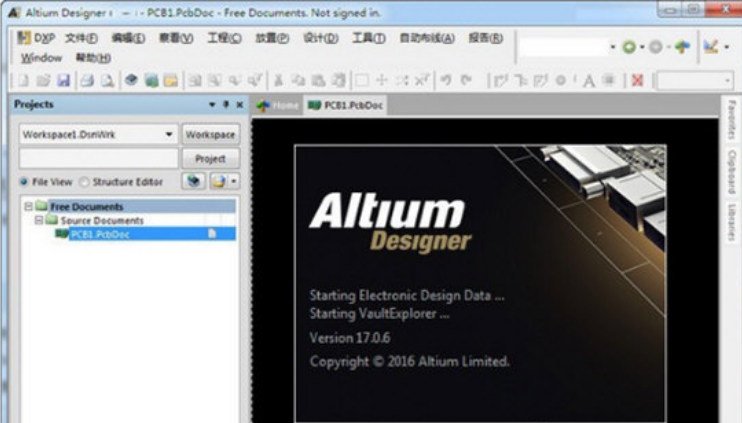Open dropdown arrow of top navigation address box
Image resolution: width=742 pixels, height=423 pixels.
[x=613, y=47]
